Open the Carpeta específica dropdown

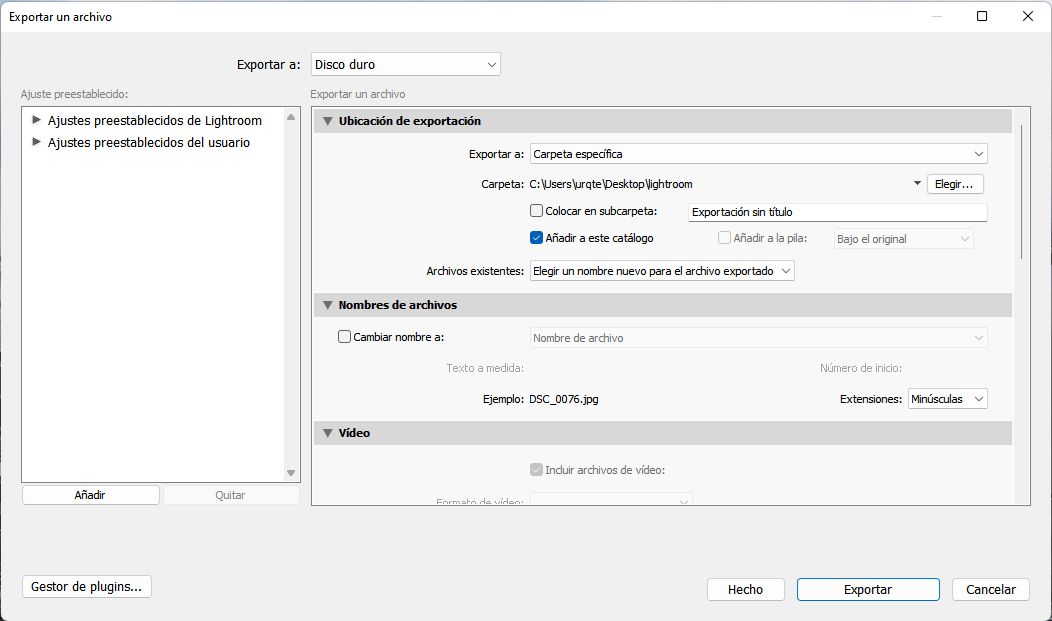point(758,154)
